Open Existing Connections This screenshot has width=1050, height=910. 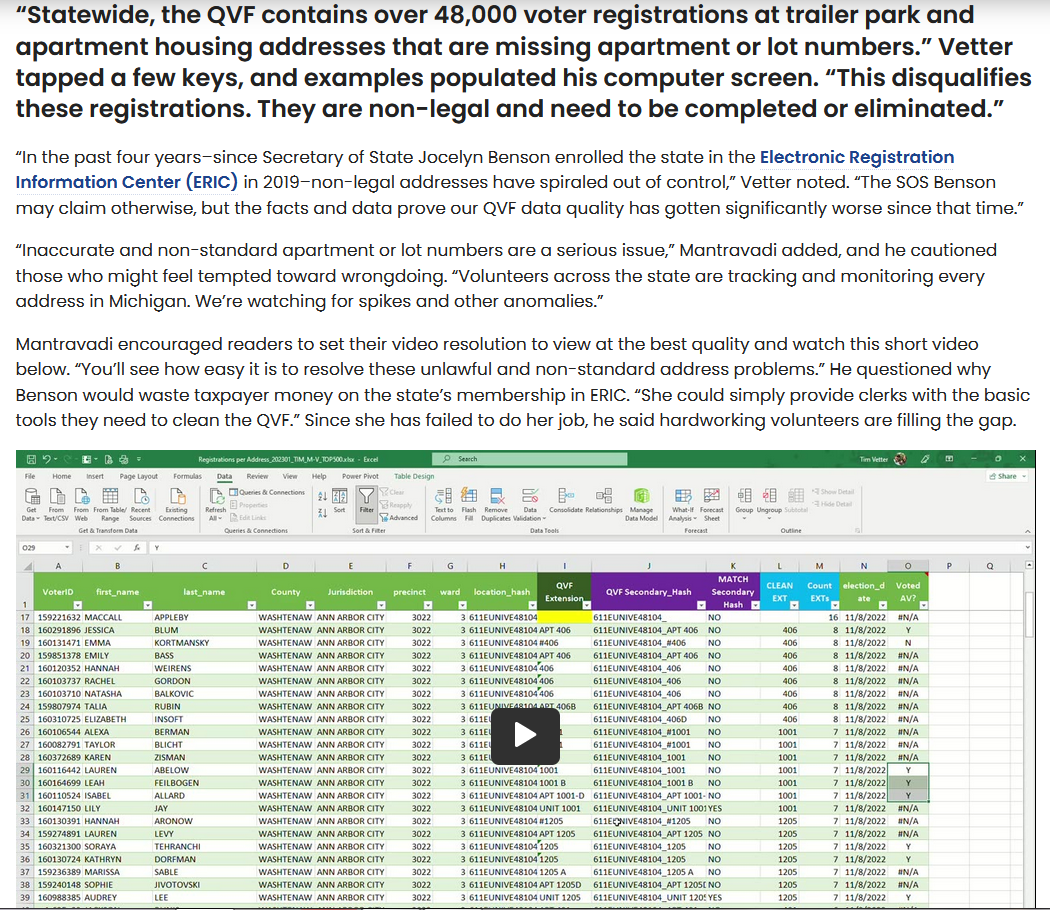177,504
